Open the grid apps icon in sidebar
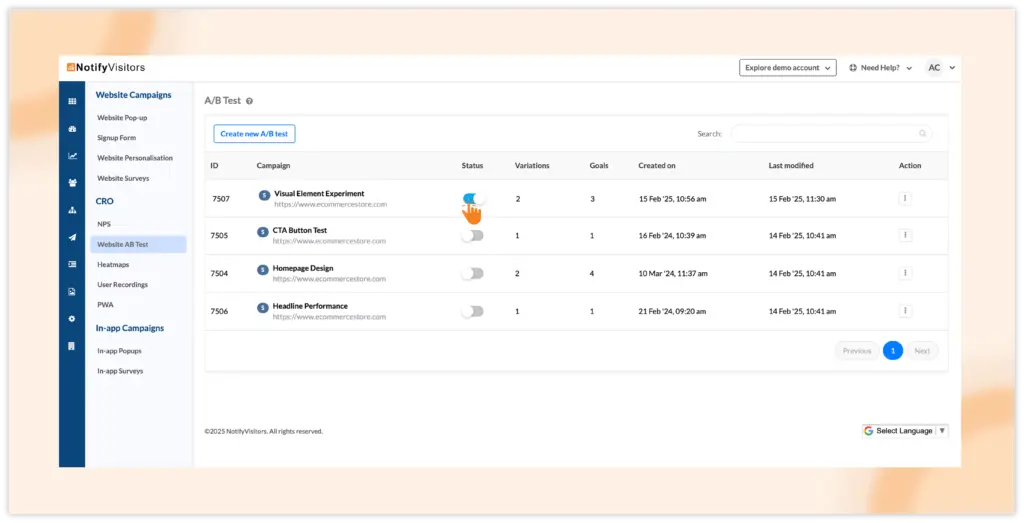This screenshot has width=1024, height=523. click(72, 101)
